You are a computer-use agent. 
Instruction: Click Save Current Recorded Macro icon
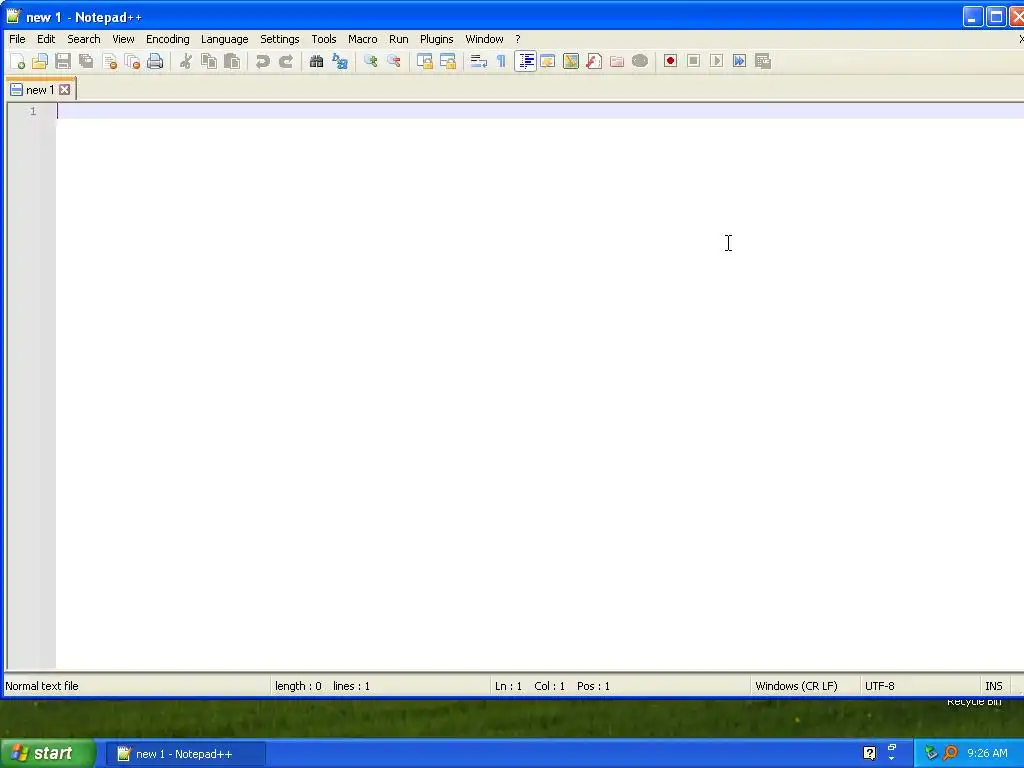pyautogui.click(x=763, y=61)
